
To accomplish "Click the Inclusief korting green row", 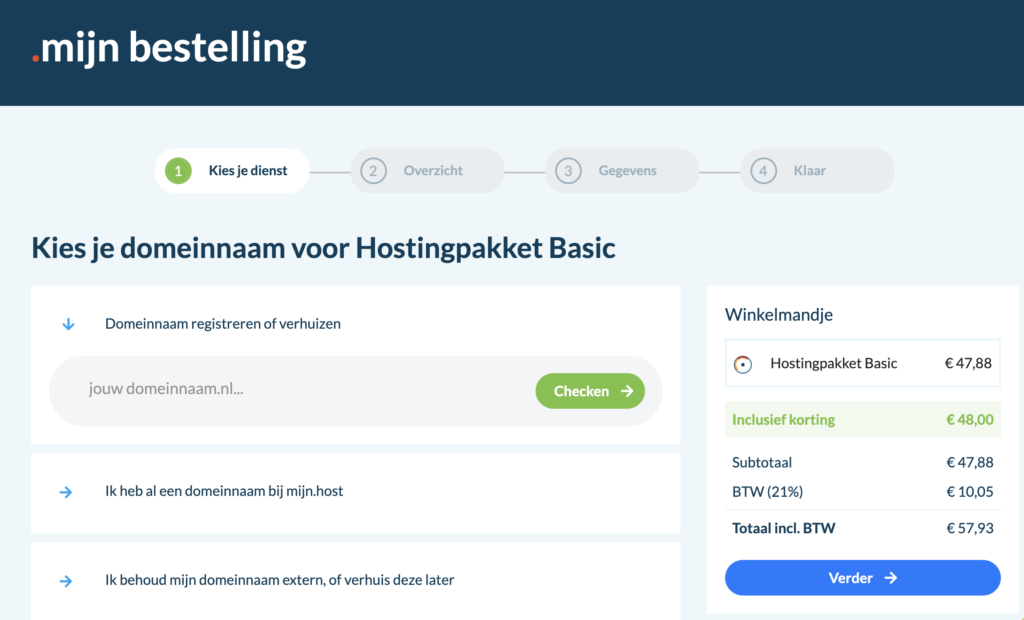I will [x=862, y=420].
